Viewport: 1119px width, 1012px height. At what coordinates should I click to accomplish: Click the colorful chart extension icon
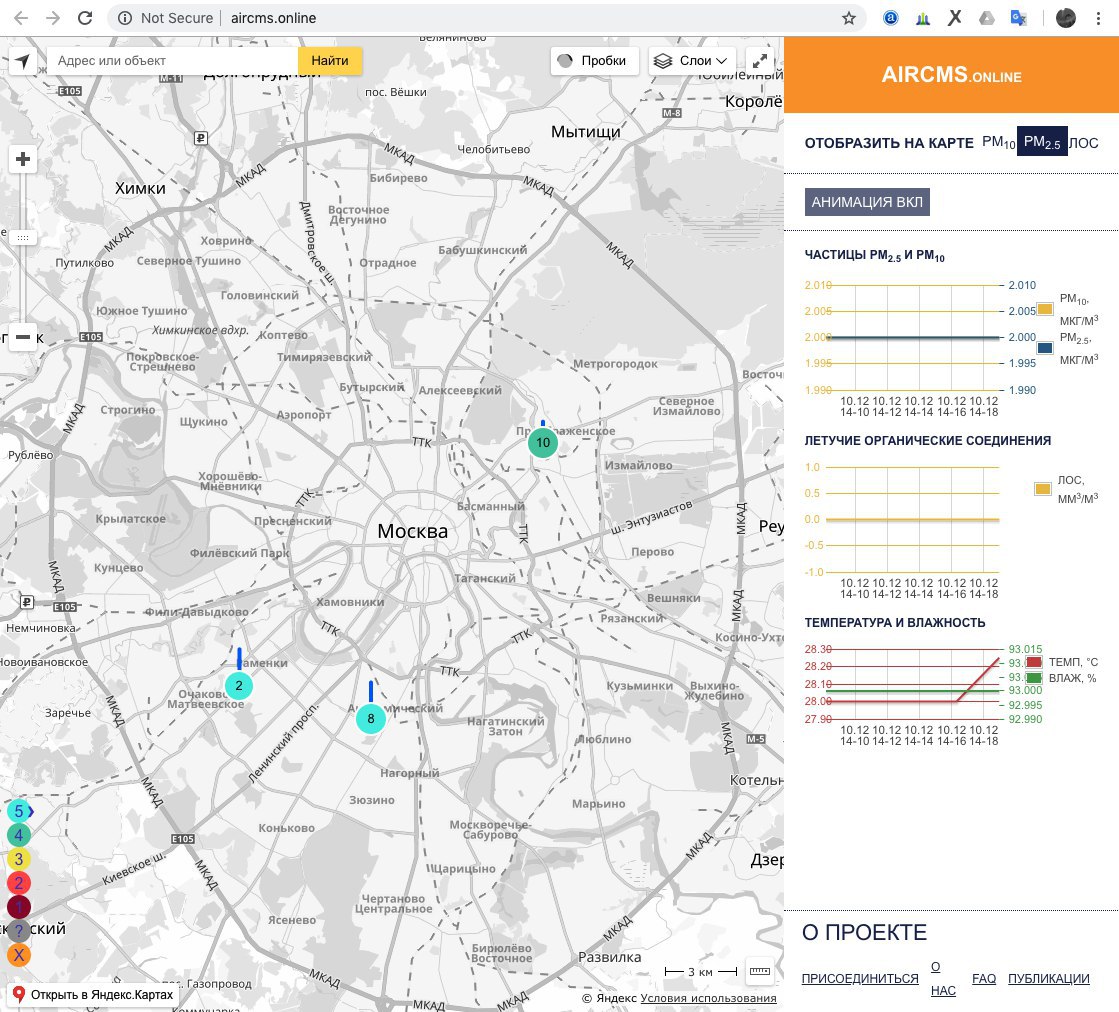point(923,19)
